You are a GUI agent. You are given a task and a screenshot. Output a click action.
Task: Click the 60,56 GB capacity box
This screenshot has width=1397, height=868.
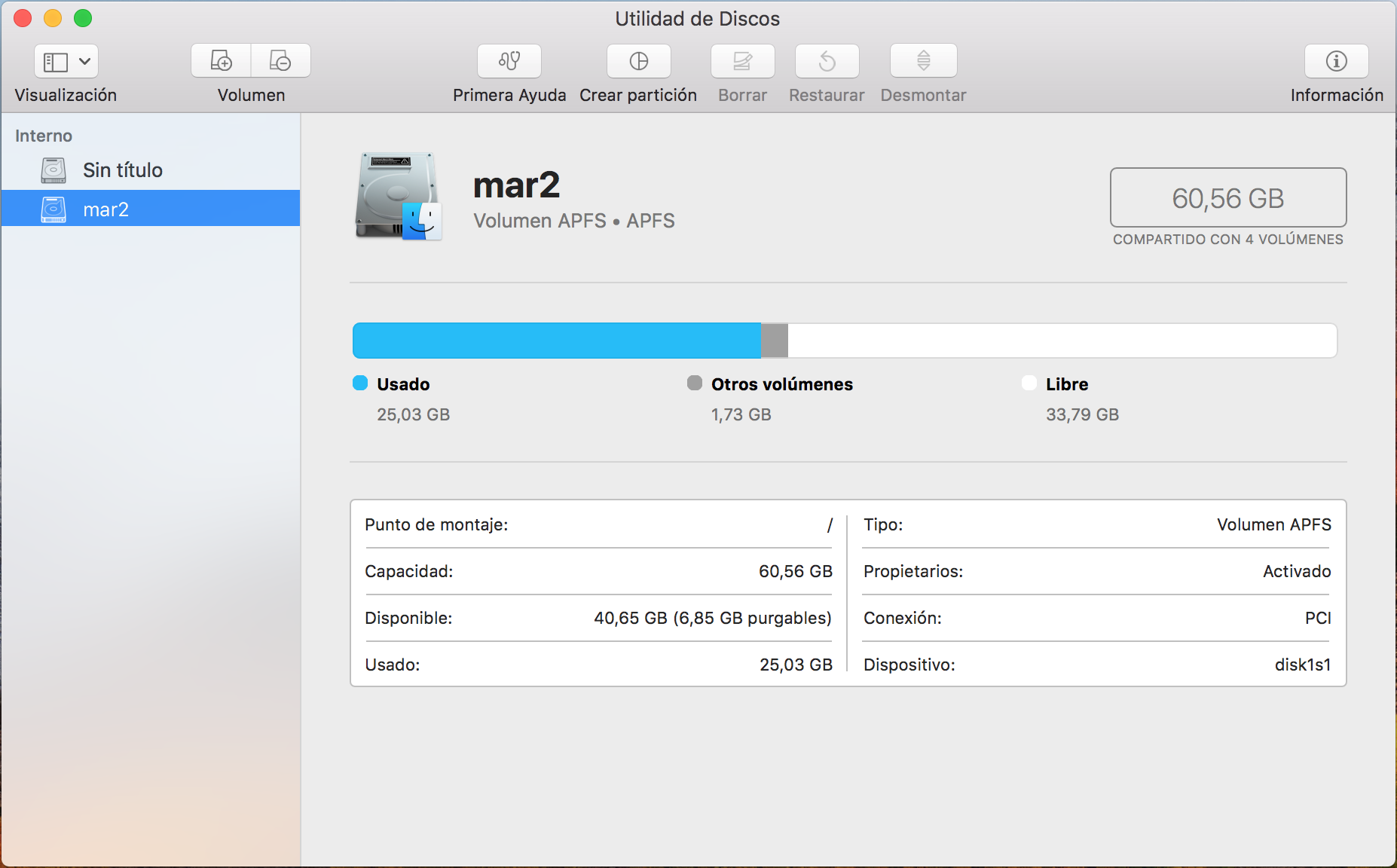[x=1227, y=198]
